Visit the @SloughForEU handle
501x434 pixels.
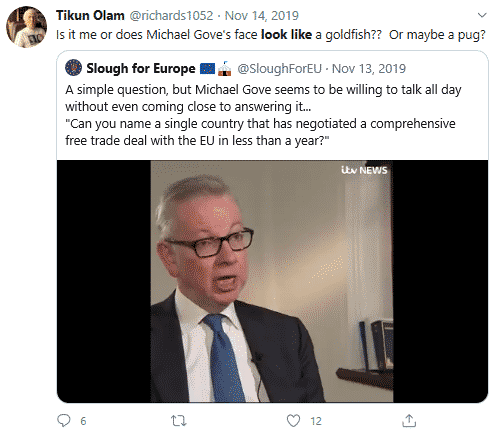(279, 69)
